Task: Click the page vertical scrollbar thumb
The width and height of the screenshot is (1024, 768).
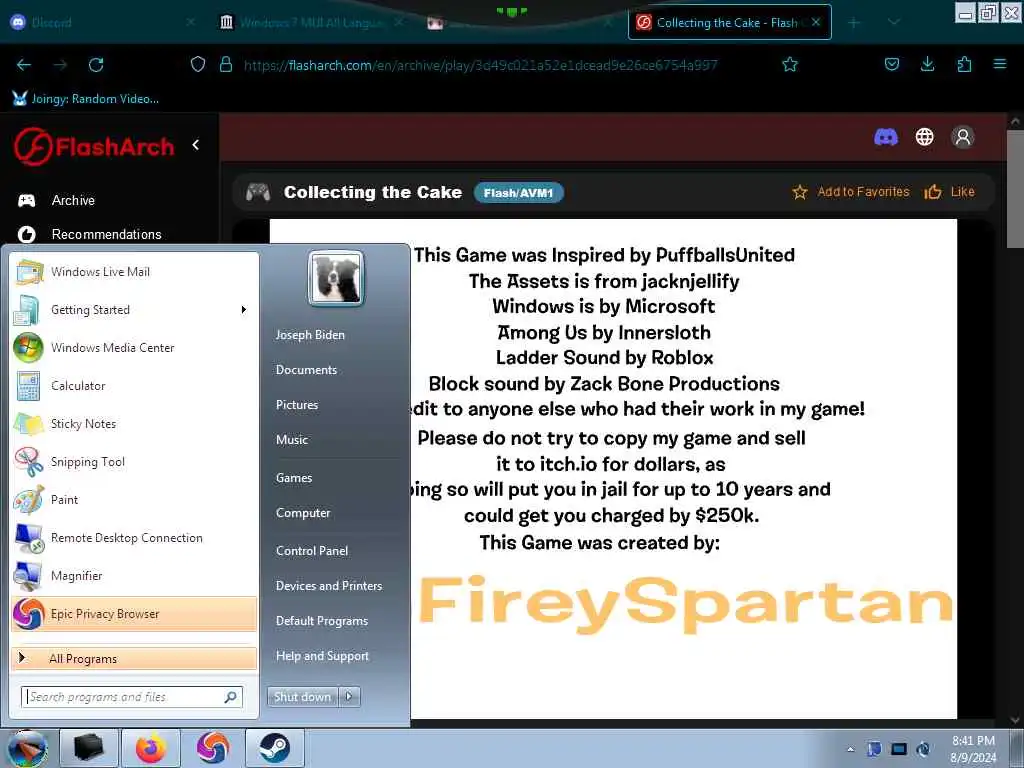Action: (x=1015, y=189)
